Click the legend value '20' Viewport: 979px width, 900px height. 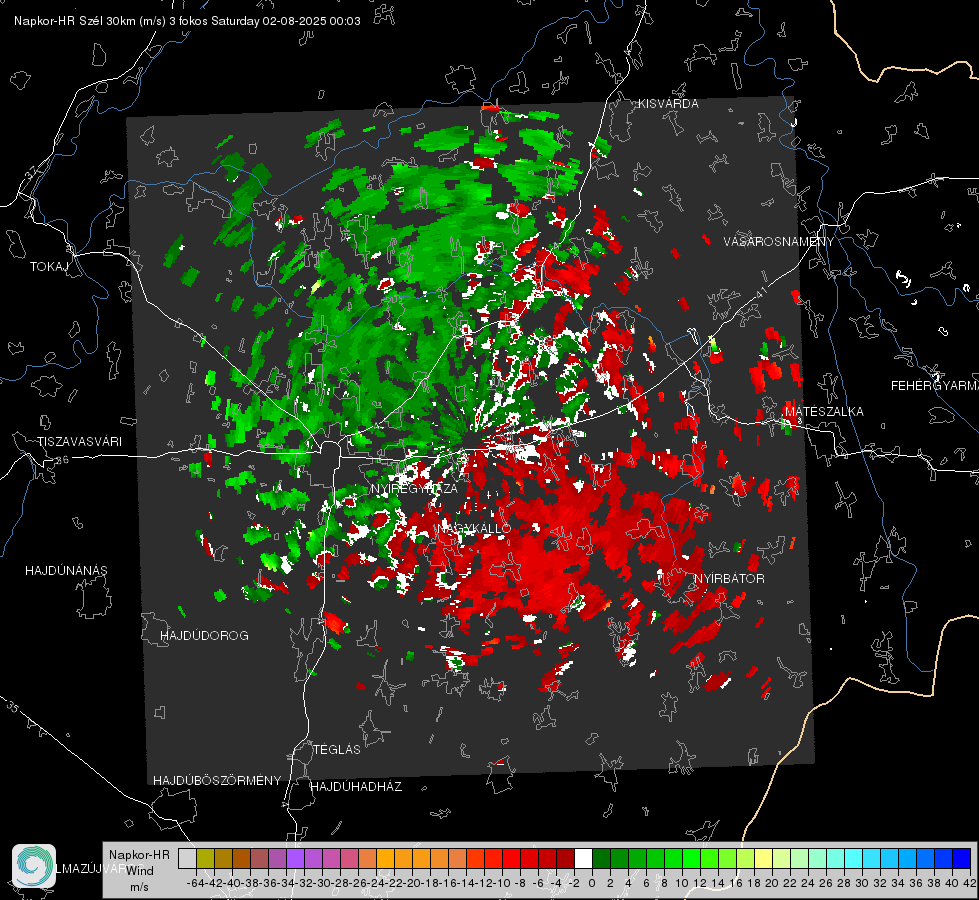[x=772, y=883]
